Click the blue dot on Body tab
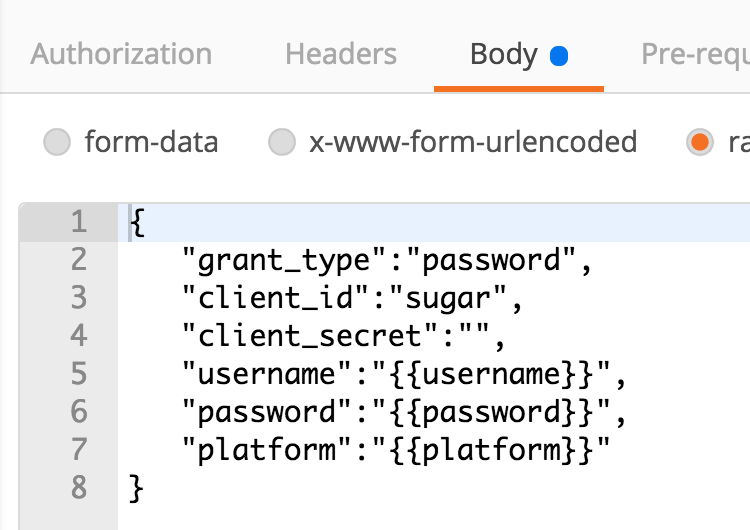The width and height of the screenshot is (750, 530). (x=559, y=56)
